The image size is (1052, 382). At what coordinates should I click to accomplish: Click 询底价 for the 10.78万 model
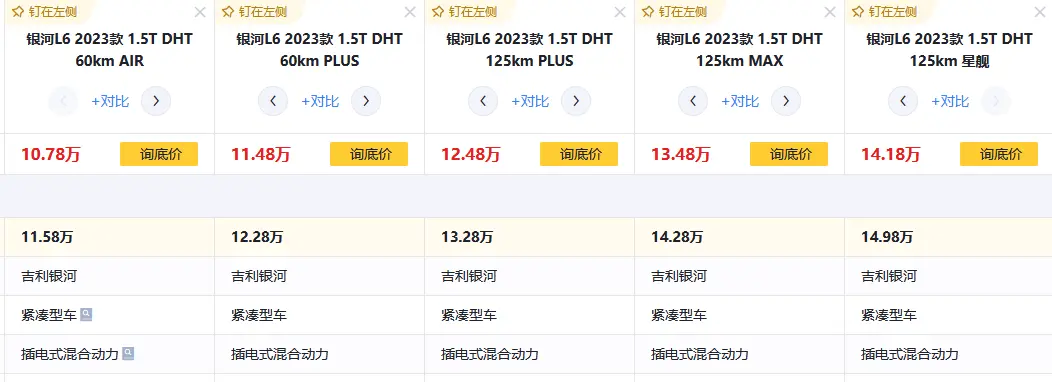pyautogui.click(x=159, y=154)
